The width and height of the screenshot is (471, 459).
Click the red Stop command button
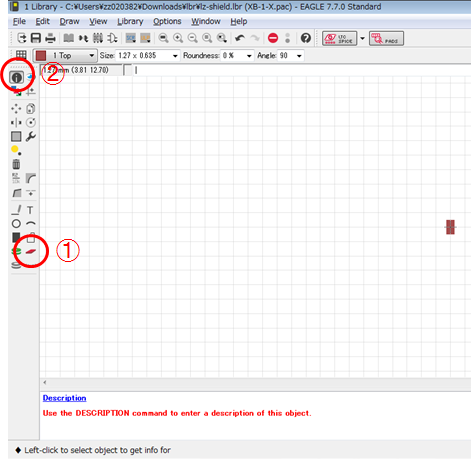coord(273,38)
